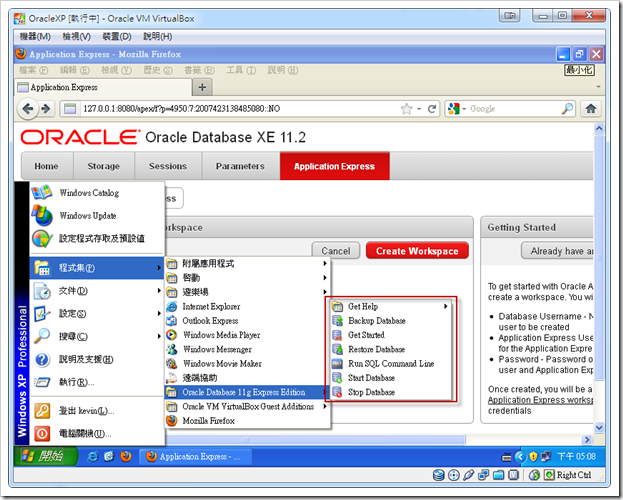This screenshot has height=500, width=623.
Task: Switch to Sessions tab
Action: pos(168,166)
